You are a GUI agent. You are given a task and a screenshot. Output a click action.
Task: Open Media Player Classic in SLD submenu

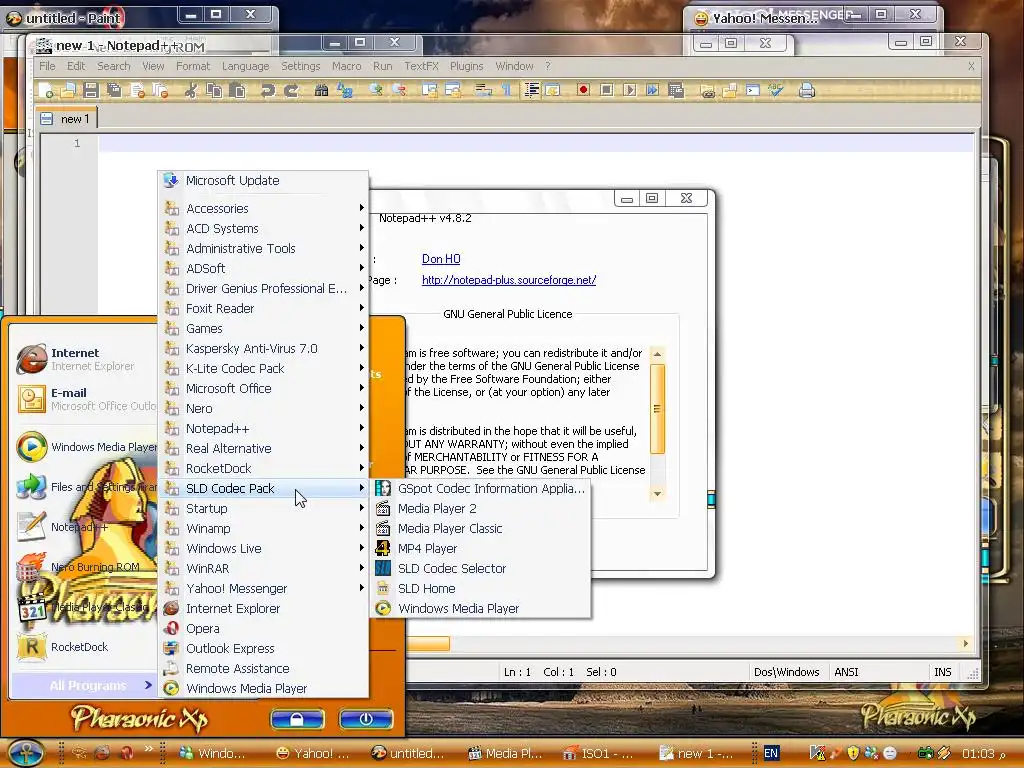[481, 528]
